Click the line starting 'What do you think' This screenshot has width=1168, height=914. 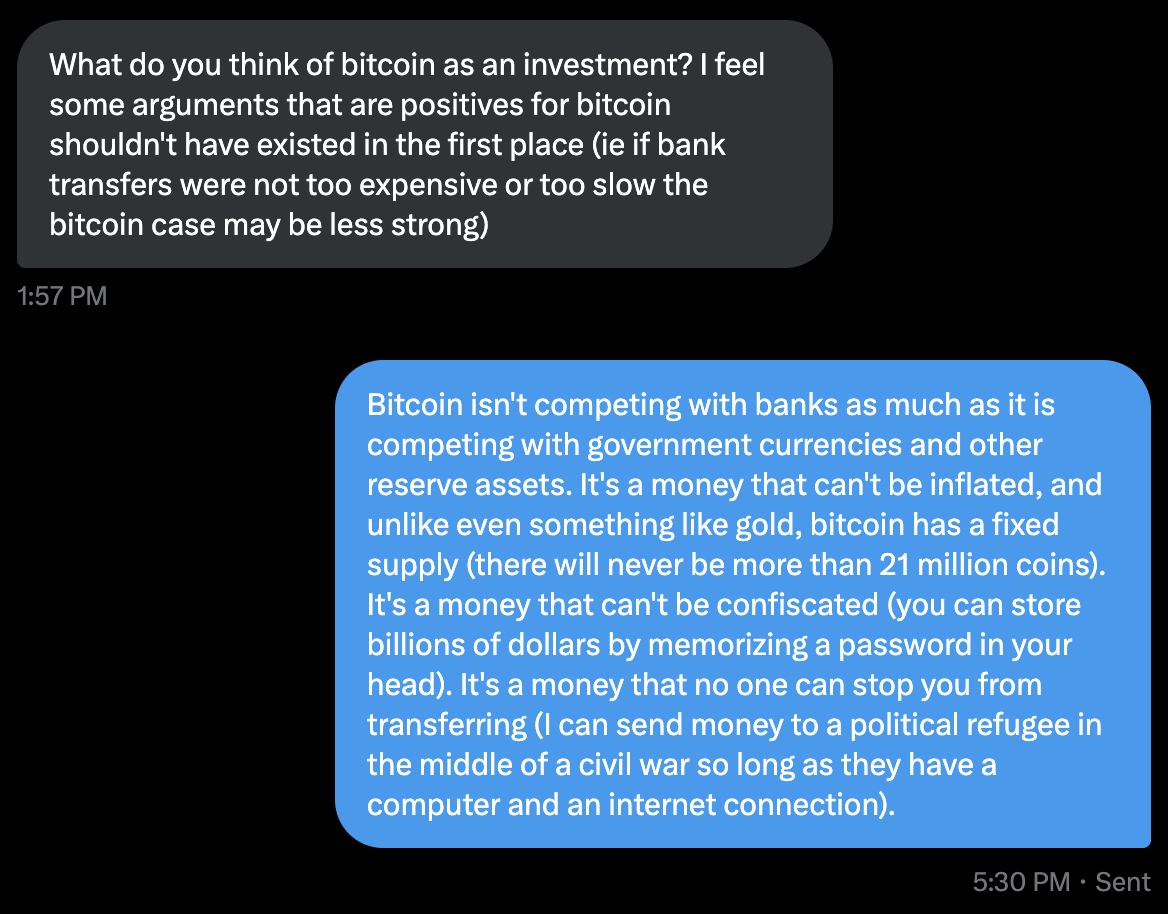point(407,65)
